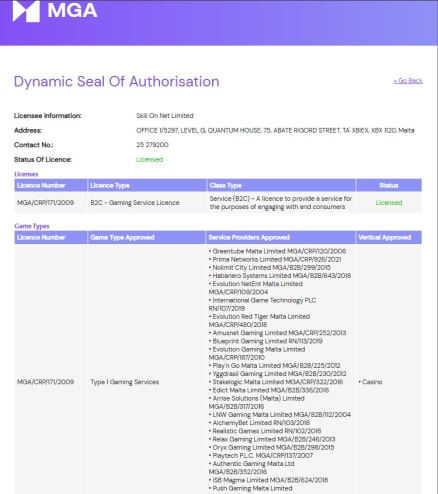
Task: Click green Licensed next to Status Of Licence
Action: [x=149, y=159]
